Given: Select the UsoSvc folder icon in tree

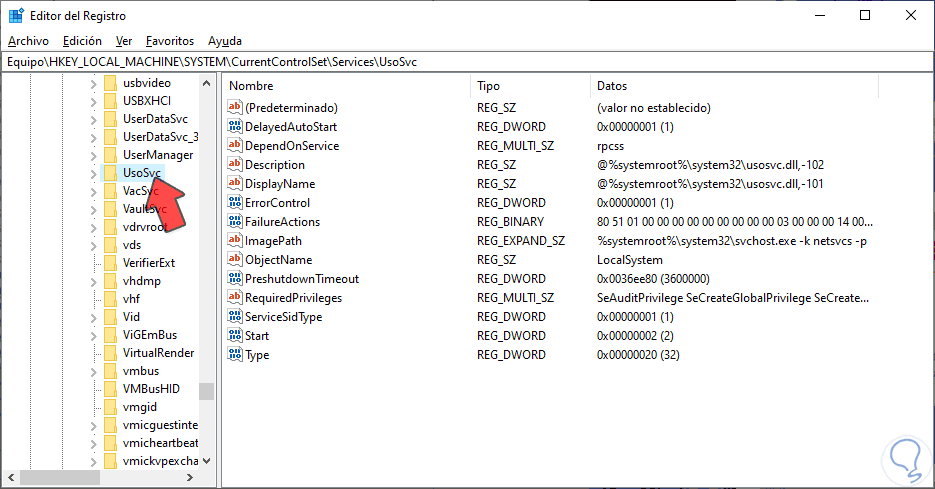Looking at the screenshot, I should tap(110, 173).
